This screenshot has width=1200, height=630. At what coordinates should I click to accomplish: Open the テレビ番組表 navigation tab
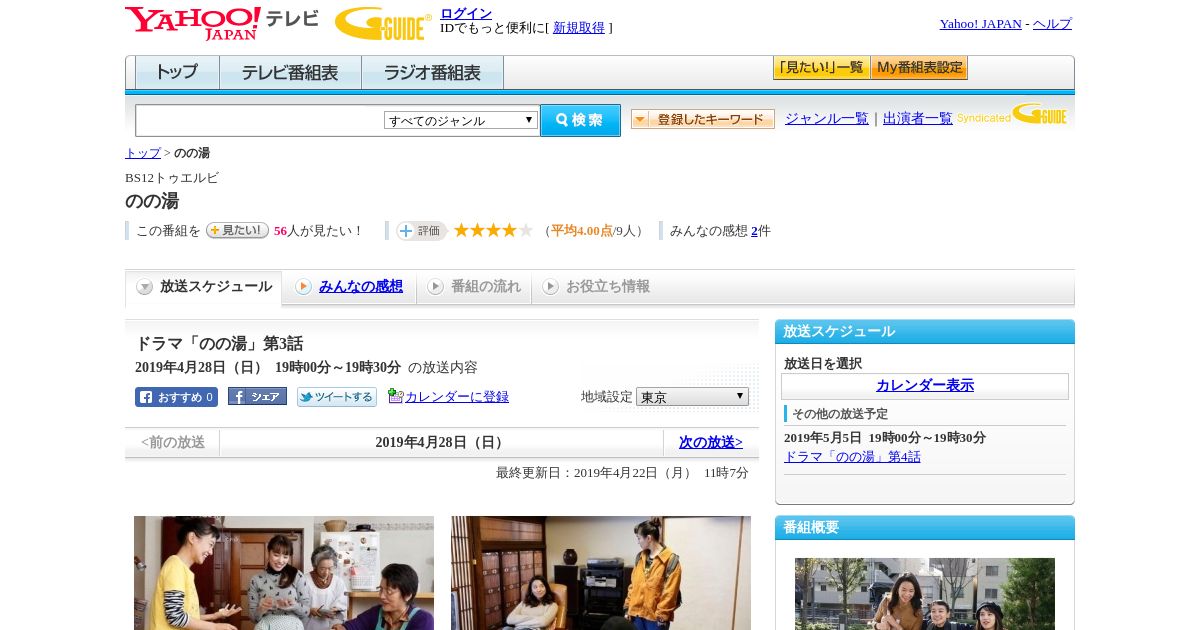click(290, 73)
